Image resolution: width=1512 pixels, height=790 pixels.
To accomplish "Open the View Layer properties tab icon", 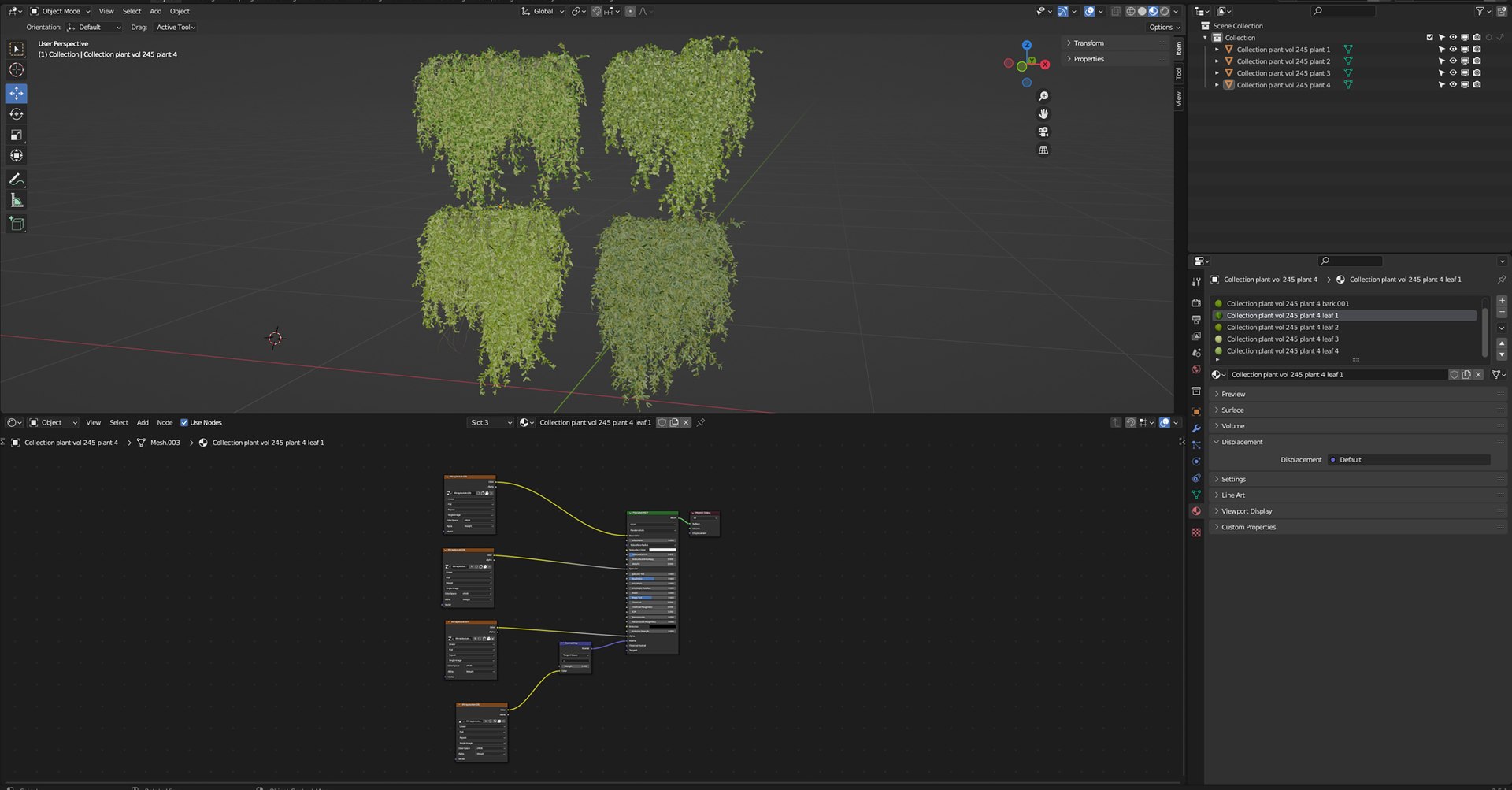I will point(1196,336).
